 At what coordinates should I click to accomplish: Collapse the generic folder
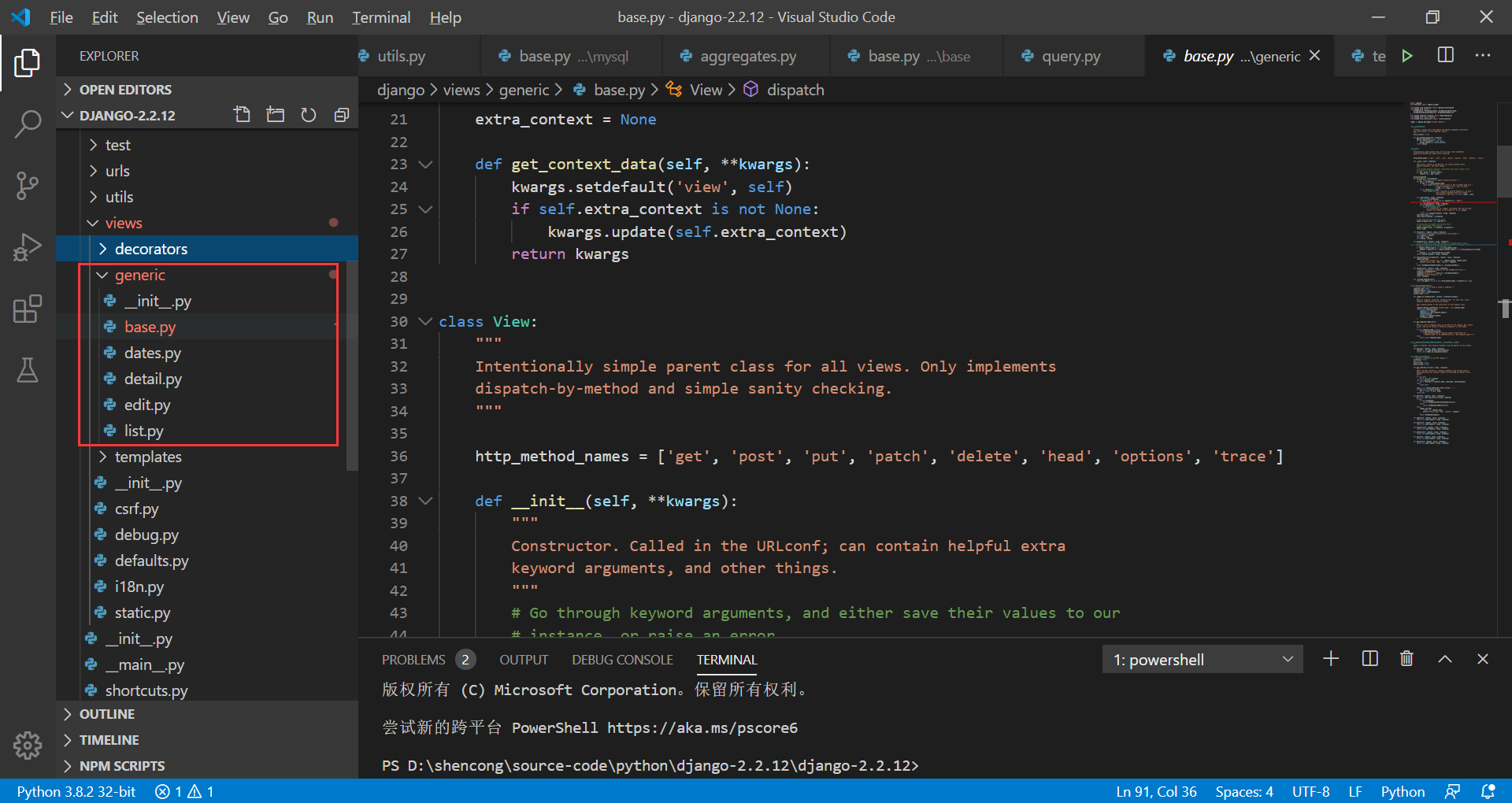point(207,275)
